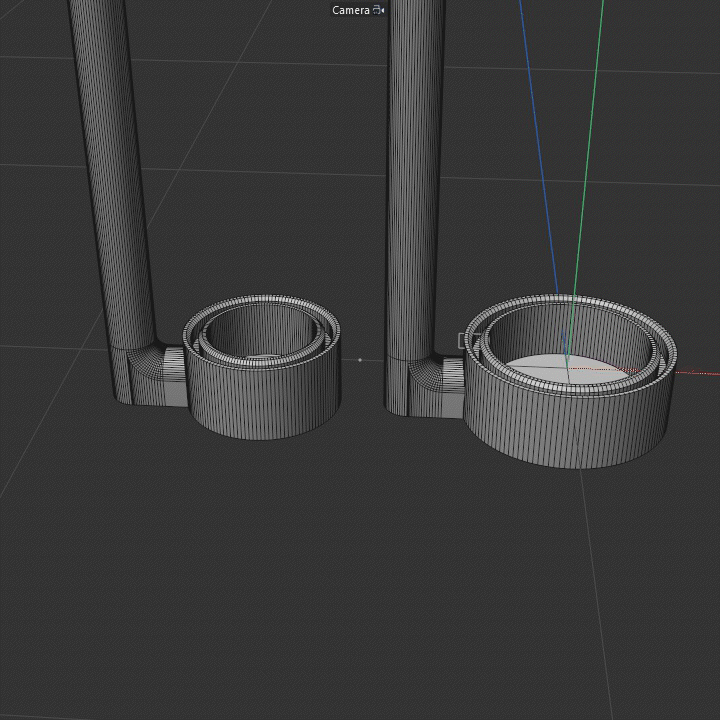Select the center pipe's curved elbow joint
The width and height of the screenshot is (720, 720).
(425, 373)
